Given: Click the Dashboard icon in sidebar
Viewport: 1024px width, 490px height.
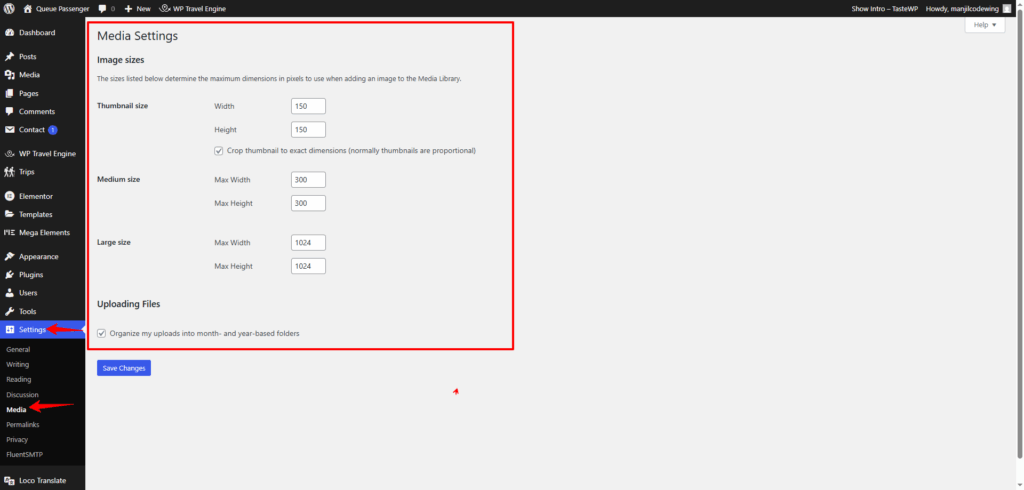Looking at the screenshot, I should (x=9, y=33).
